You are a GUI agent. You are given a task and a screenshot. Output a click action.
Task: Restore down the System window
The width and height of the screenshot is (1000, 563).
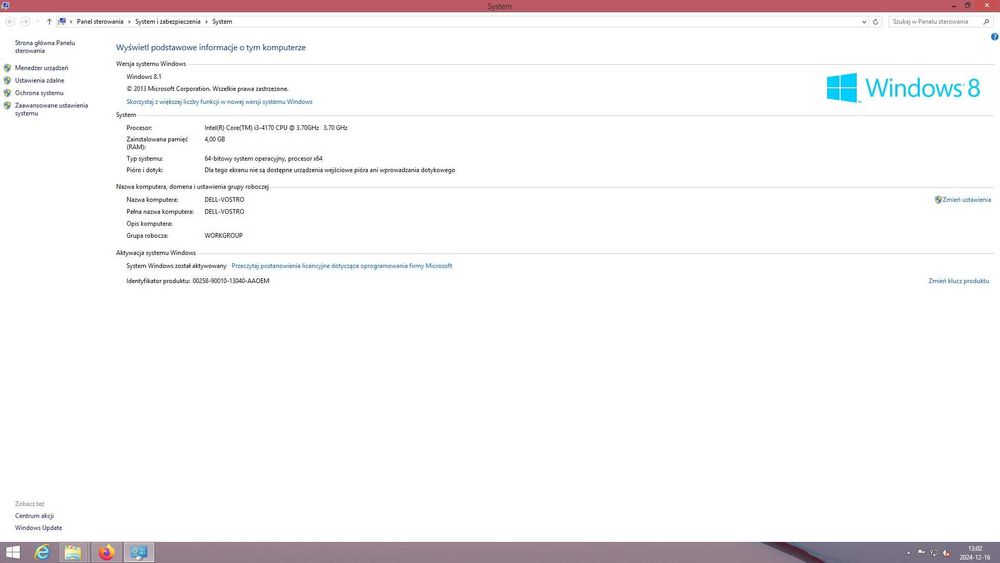point(967,6)
